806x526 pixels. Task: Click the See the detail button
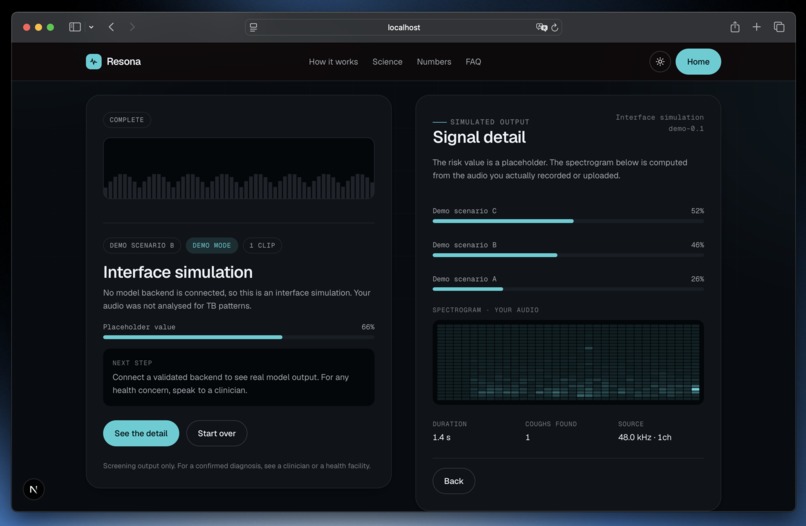click(141, 433)
